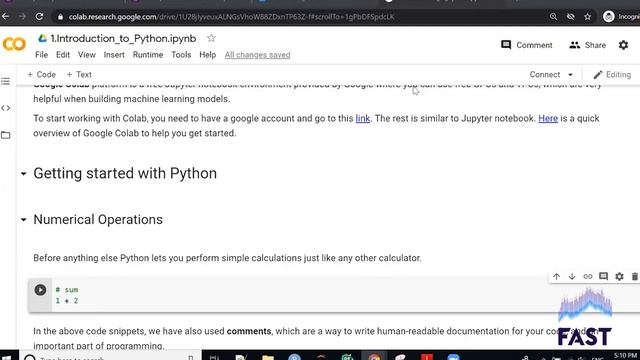Add a comment to the cell
This screenshot has height=360, width=640.
[603, 276]
